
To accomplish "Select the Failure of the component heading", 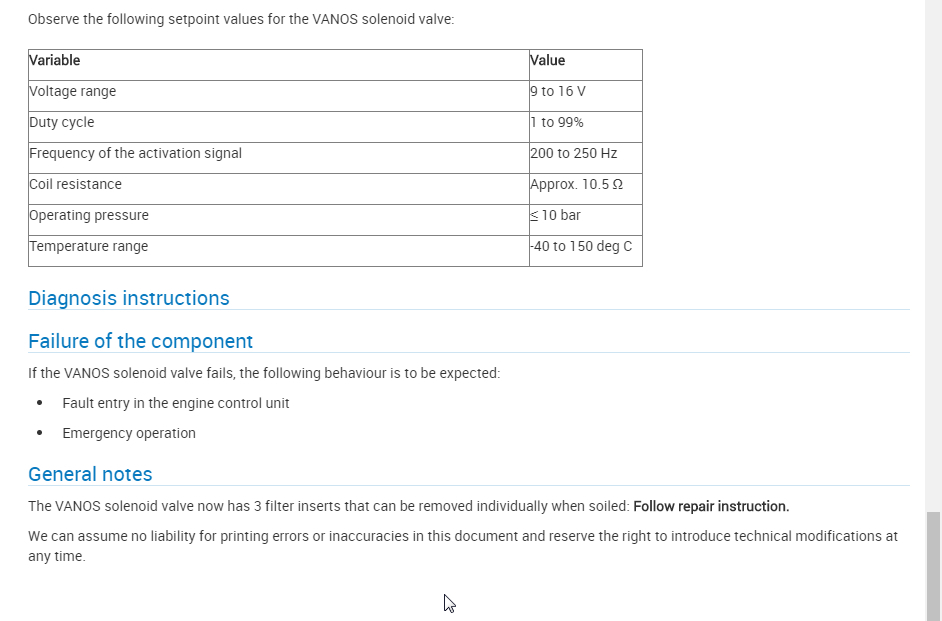I will (x=141, y=341).
